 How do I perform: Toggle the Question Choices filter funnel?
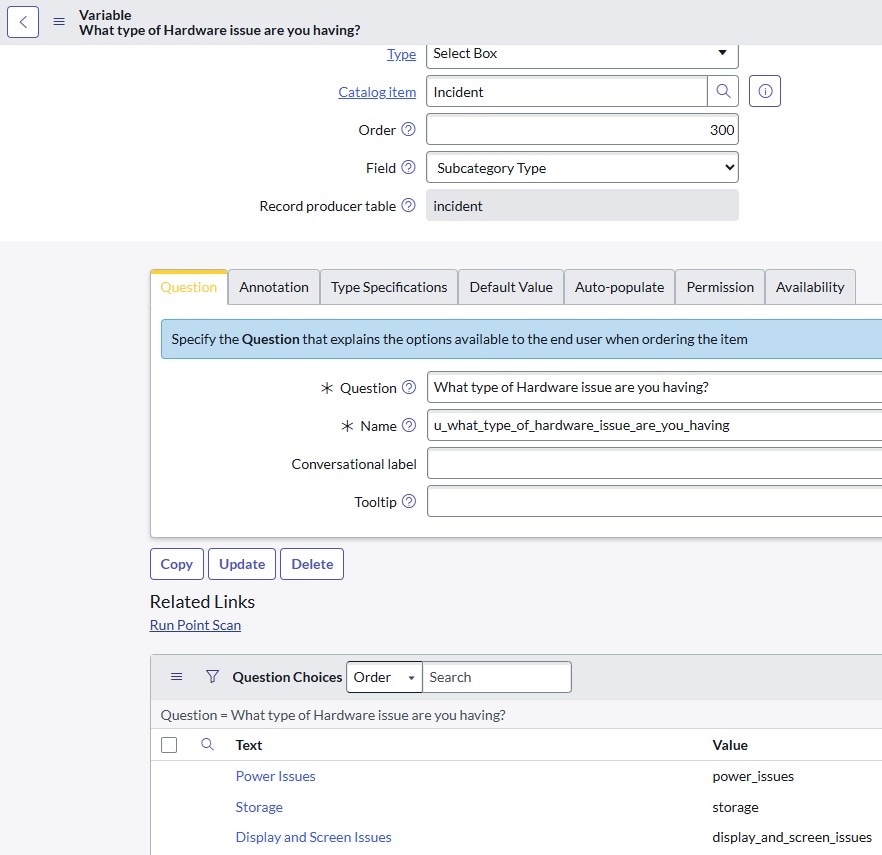click(x=212, y=677)
